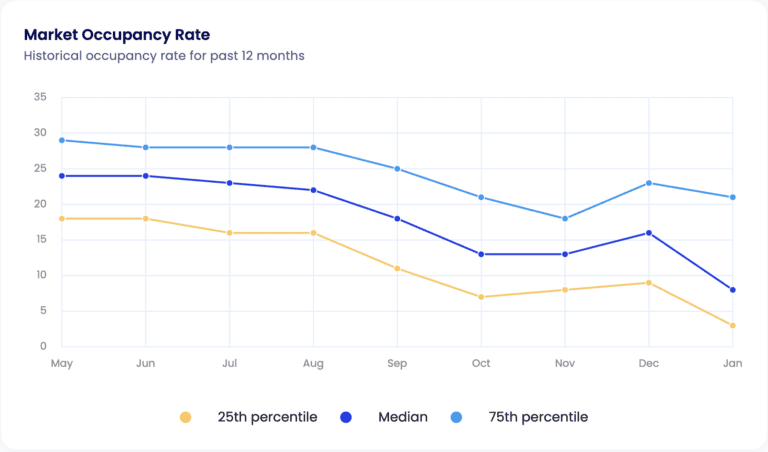The height and width of the screenshot is (452, 768).
Task: Select the Median data point for May
Action: [x=61, y=176]
